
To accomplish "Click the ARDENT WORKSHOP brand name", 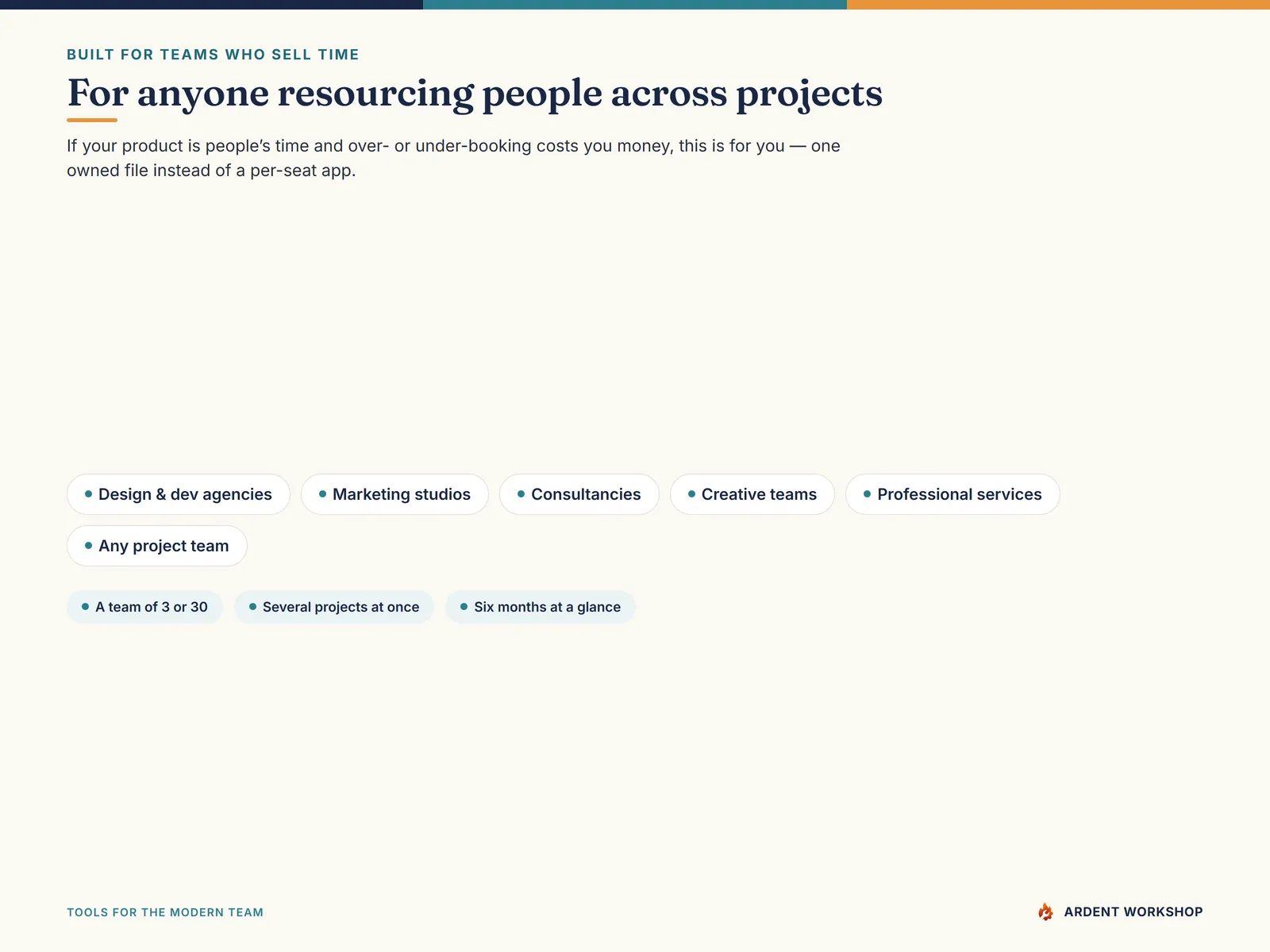I will pyautogui.click(x=1133, y=912).
